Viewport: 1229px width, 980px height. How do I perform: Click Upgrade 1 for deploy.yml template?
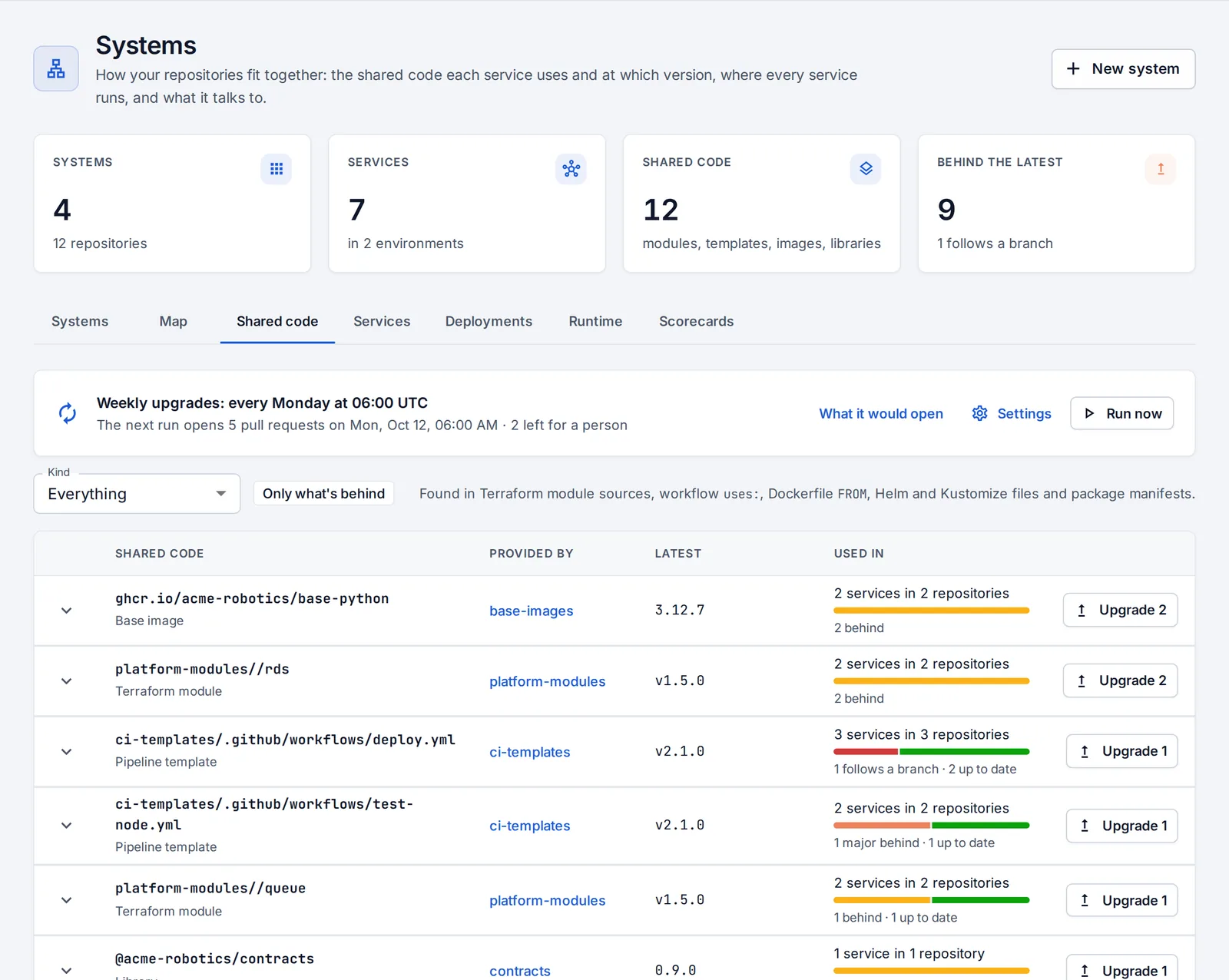(x=1122, y=751)
